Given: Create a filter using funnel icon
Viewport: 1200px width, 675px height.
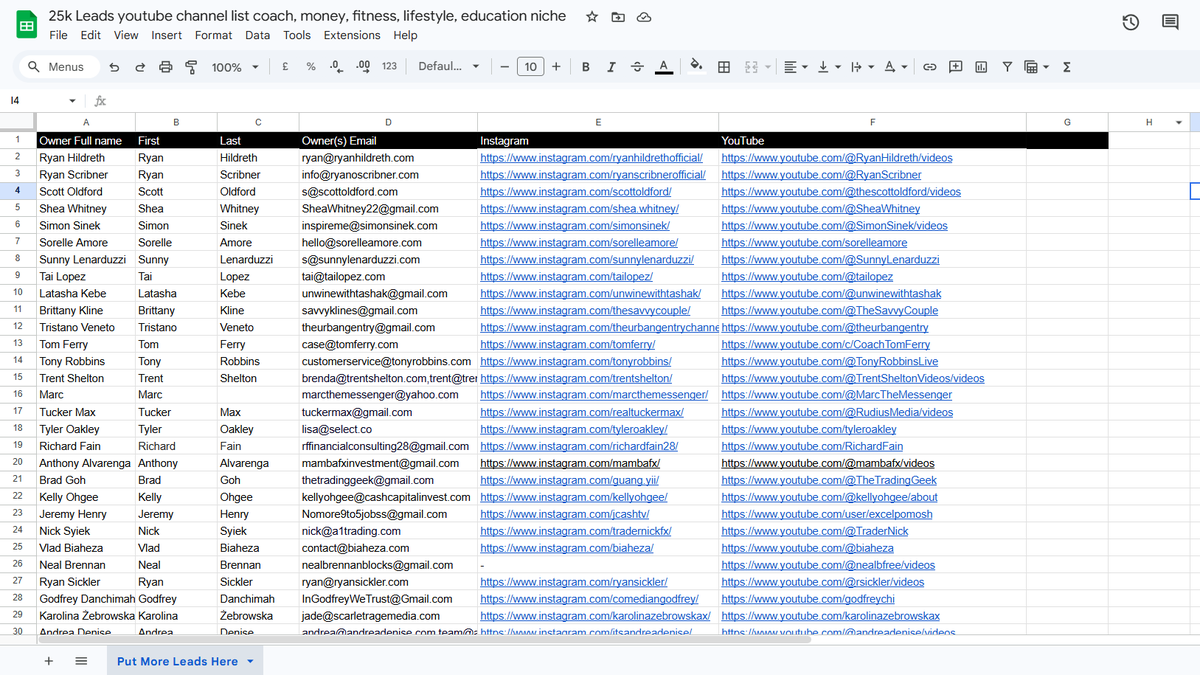Looking at the screenshot, I should coord(1007,67).
